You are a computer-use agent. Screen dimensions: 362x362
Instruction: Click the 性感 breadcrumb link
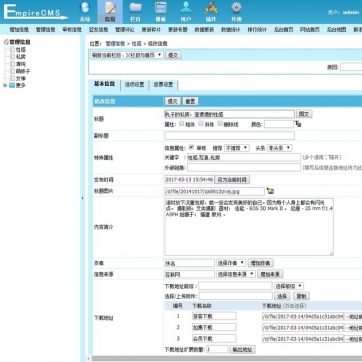pos(136,44)
